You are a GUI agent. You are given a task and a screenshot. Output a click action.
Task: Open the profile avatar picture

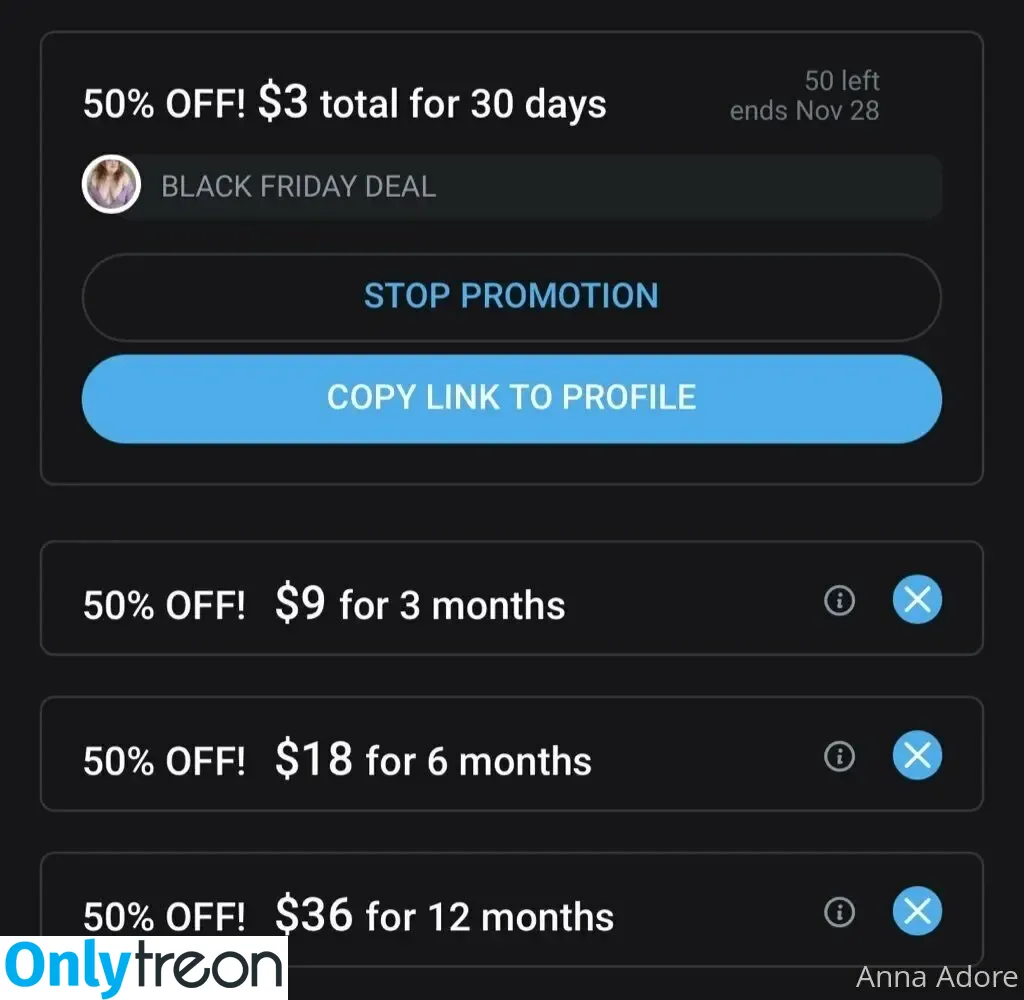111,185
